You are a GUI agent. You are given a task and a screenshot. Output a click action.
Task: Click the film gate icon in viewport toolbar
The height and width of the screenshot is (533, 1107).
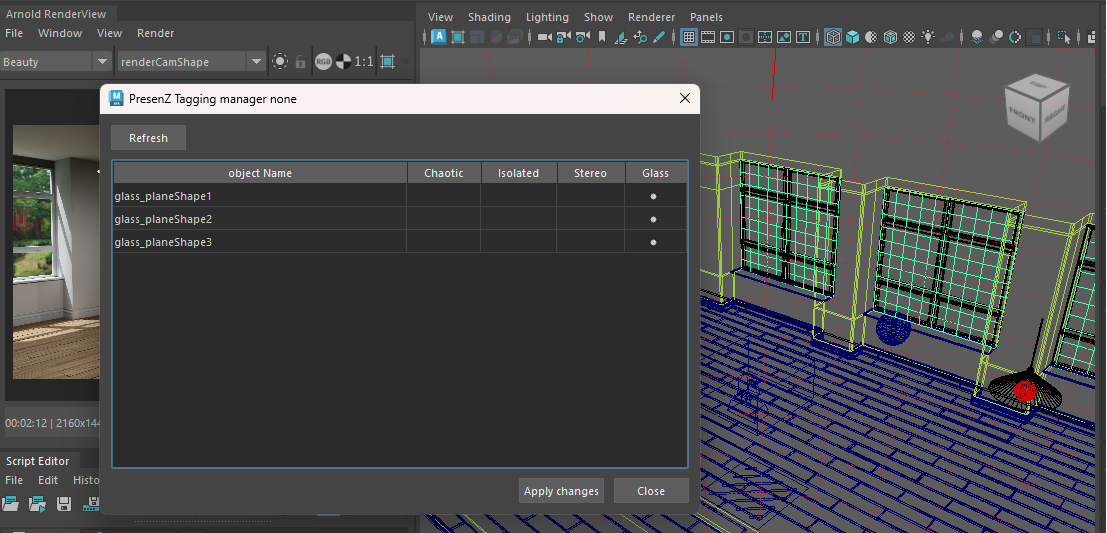coord(709,38)
